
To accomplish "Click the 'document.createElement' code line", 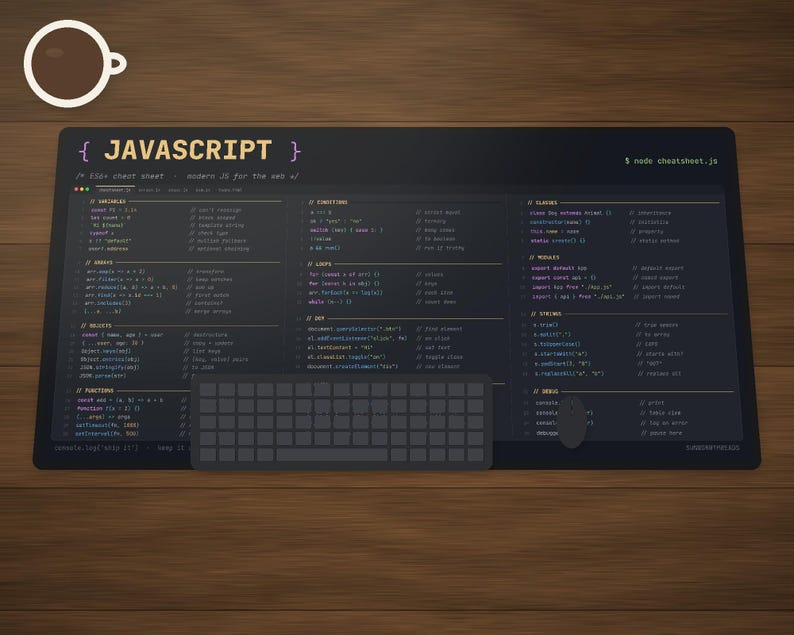I will (352, 366).
